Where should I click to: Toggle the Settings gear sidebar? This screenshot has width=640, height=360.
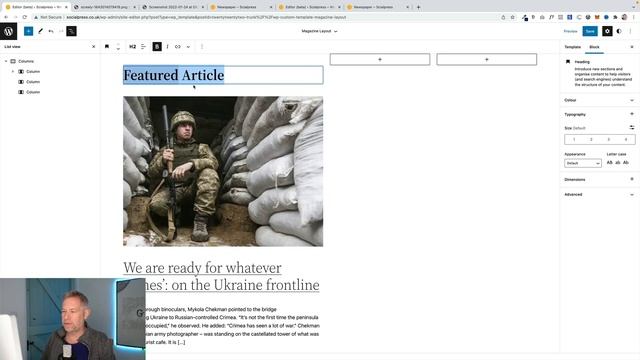coord(607,31)
